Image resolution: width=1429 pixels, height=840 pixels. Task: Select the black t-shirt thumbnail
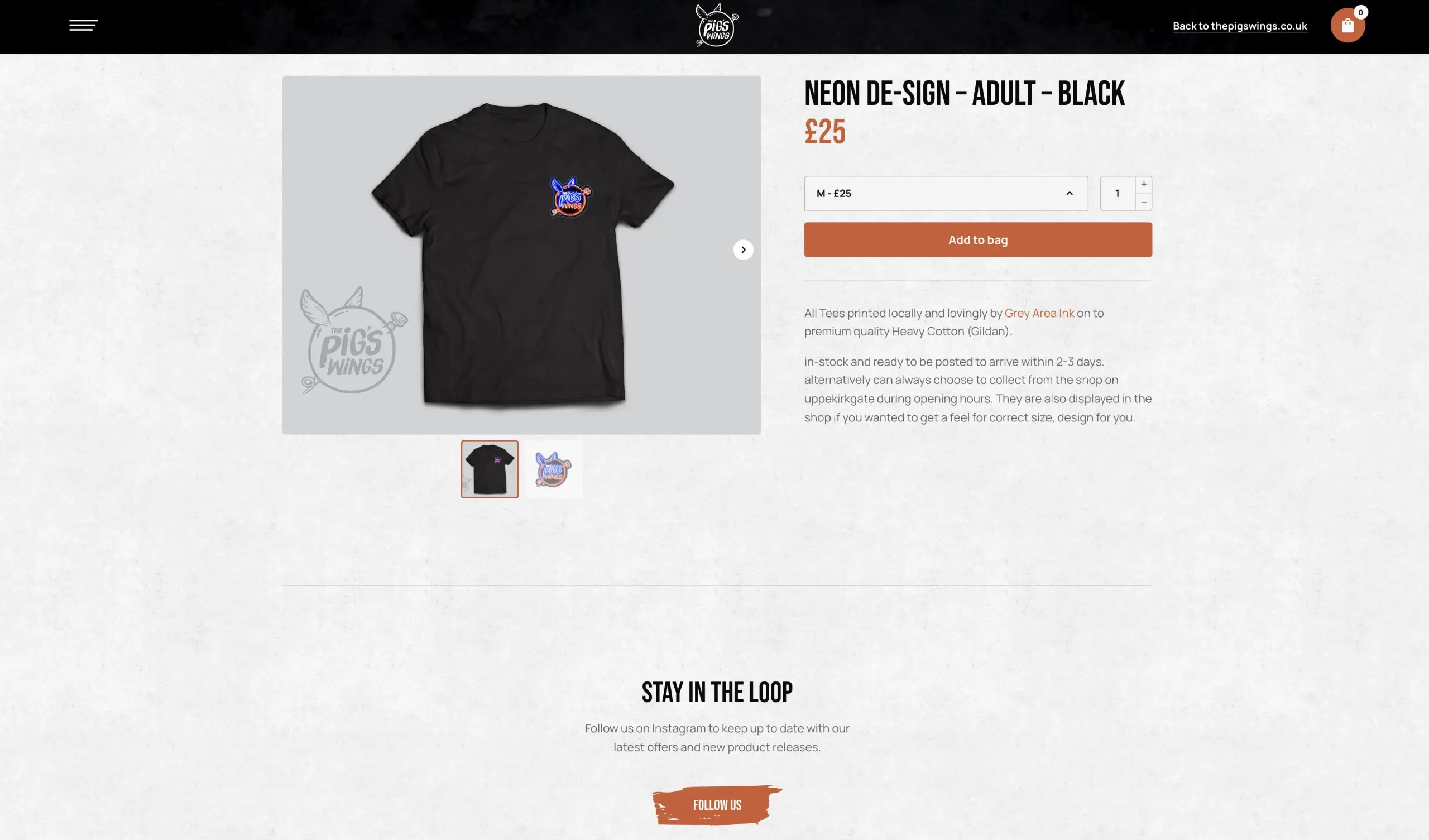(490, 469)
